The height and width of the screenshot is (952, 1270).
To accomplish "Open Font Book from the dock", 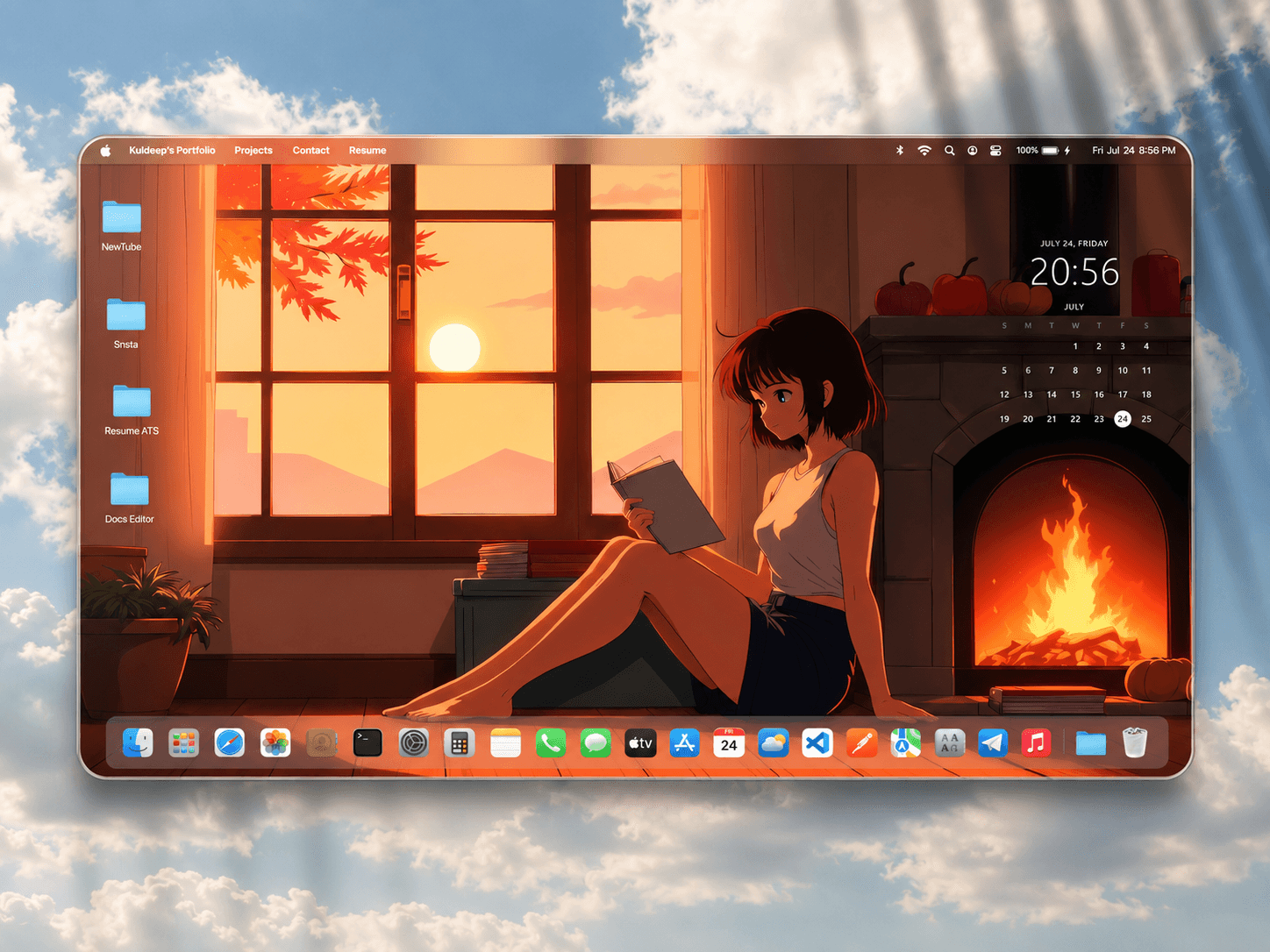I will (x=949, y=743).
